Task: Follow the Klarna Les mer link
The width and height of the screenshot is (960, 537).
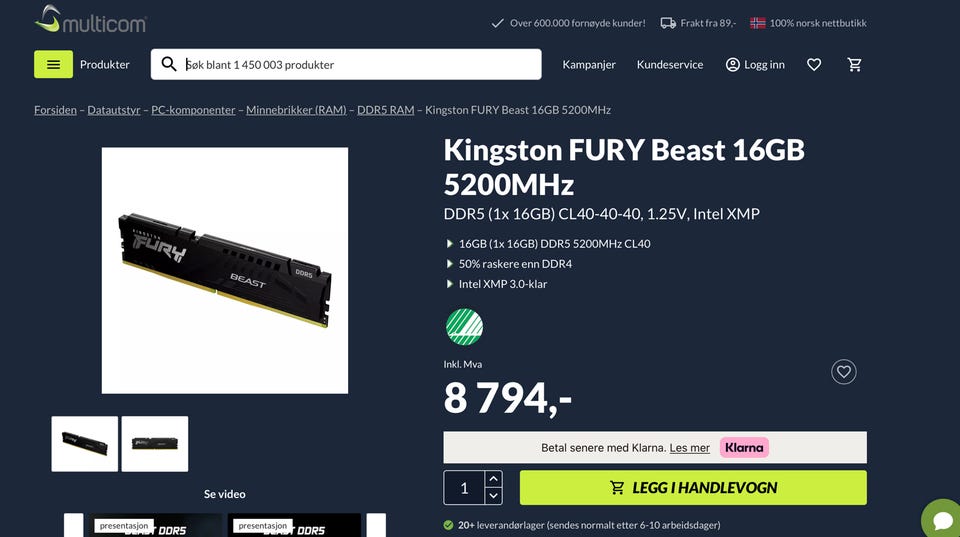Action: point(689,448)
